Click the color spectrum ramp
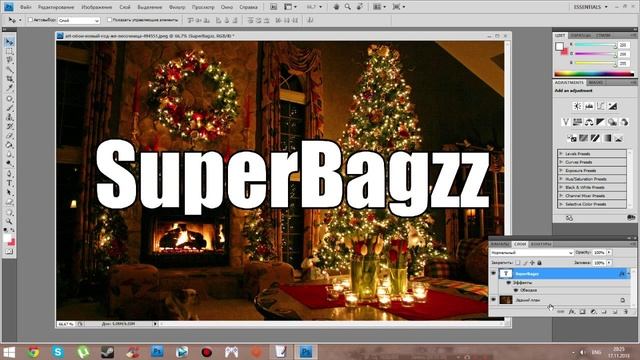The height and width of the screenshot is (360, 640). [x=594, y=74]
